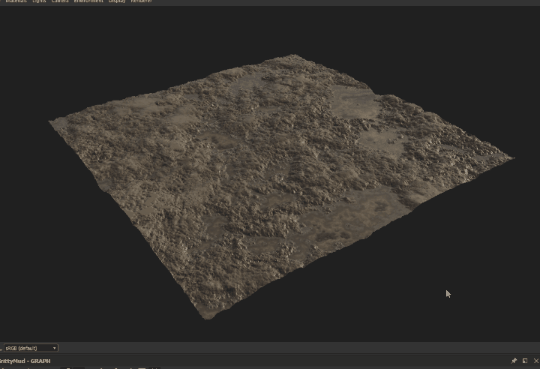The image size is (540, 369).
Task: Click the farthest top corner of the mud mesh
Action: [x=294, y=55]
